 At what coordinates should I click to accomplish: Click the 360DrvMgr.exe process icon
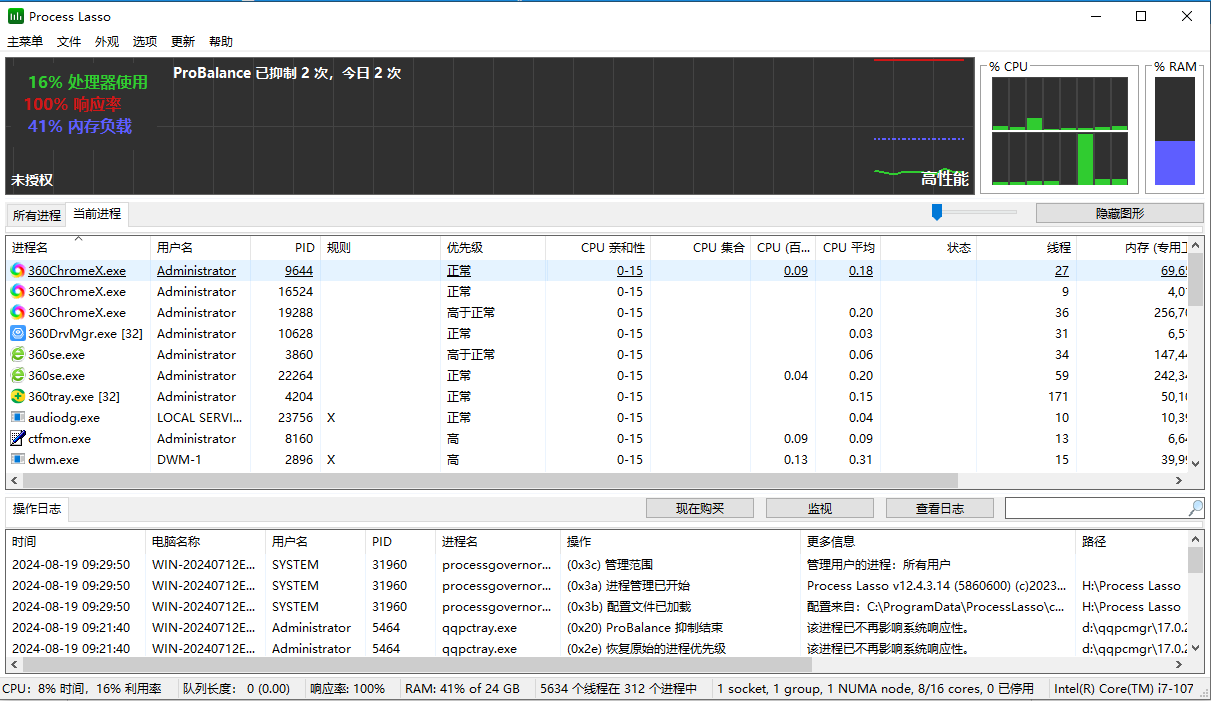coord(16,333)
